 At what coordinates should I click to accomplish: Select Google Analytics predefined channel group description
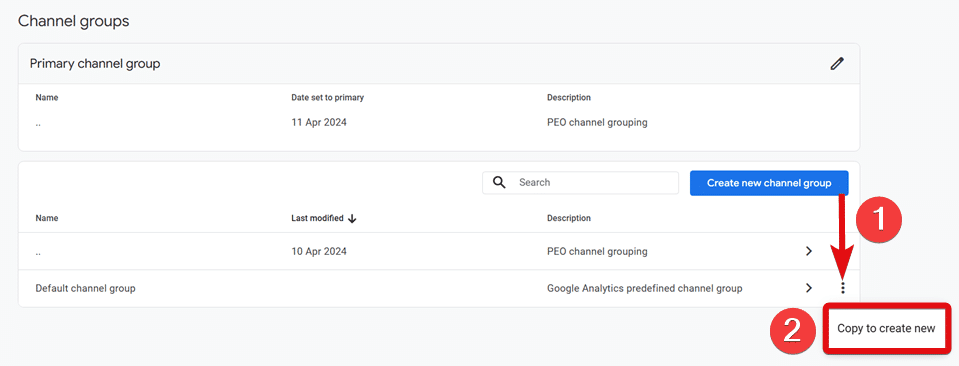pyautogui.click(x=645, y=288)
